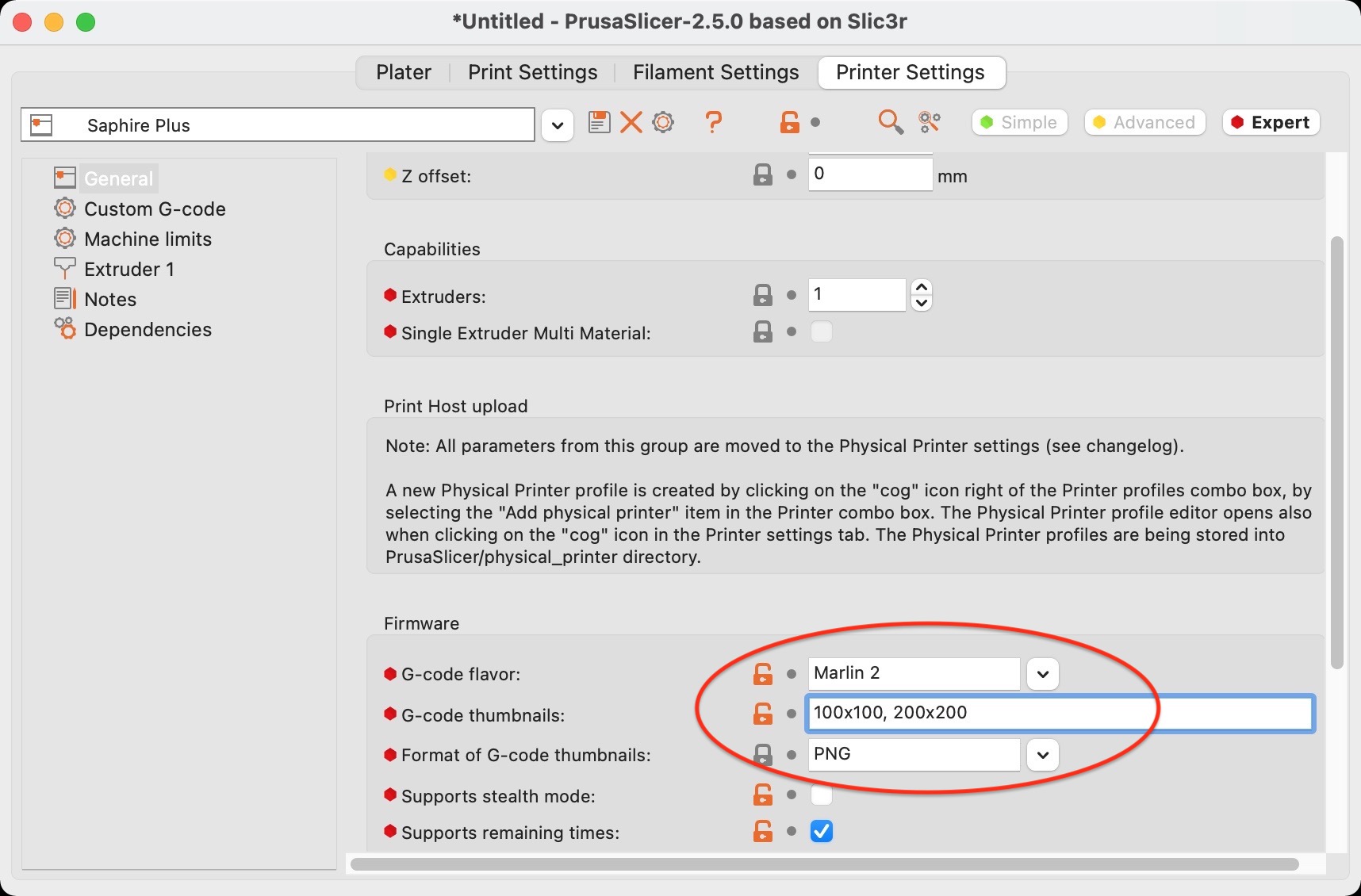Viewport: 1361px width, 896px height.
Task: Click the printer icon in the preset box
Action: [41, 124]
